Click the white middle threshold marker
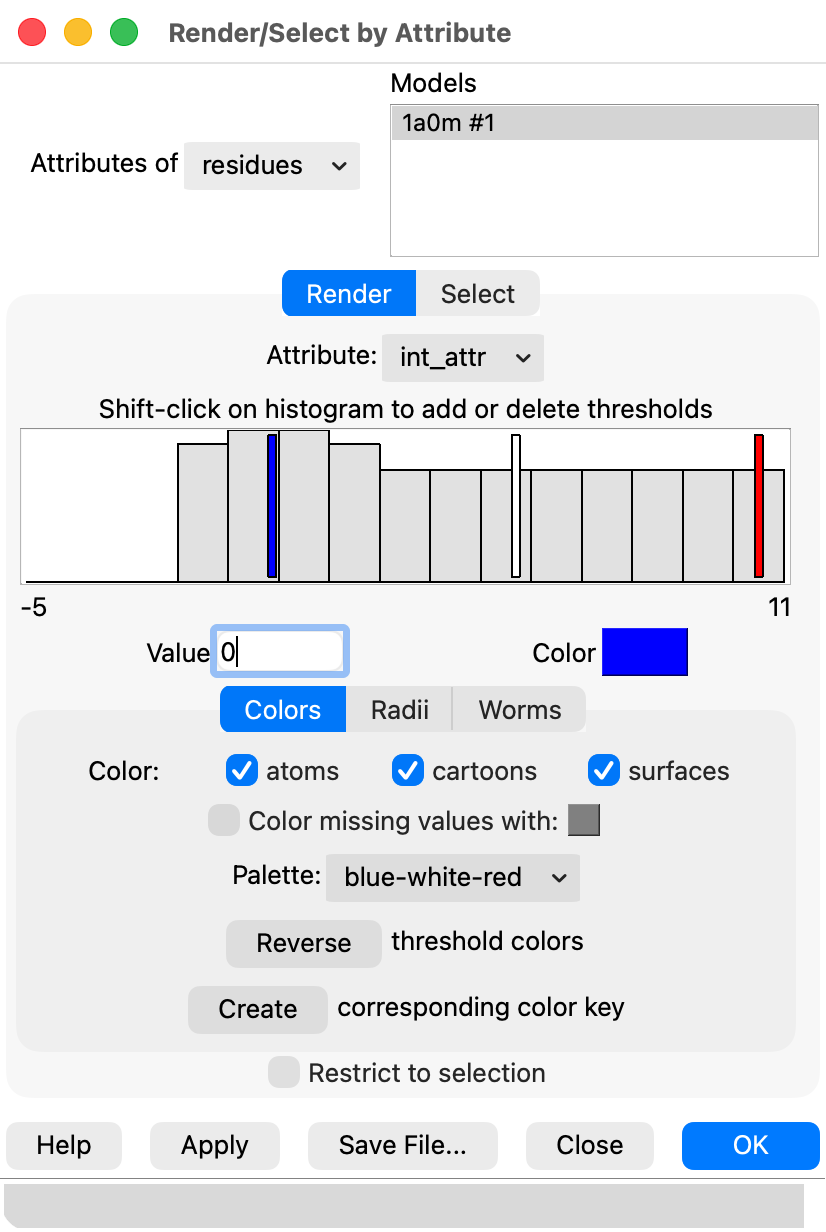This screenshot has height=1232, width=826. (x=516, y=506)
